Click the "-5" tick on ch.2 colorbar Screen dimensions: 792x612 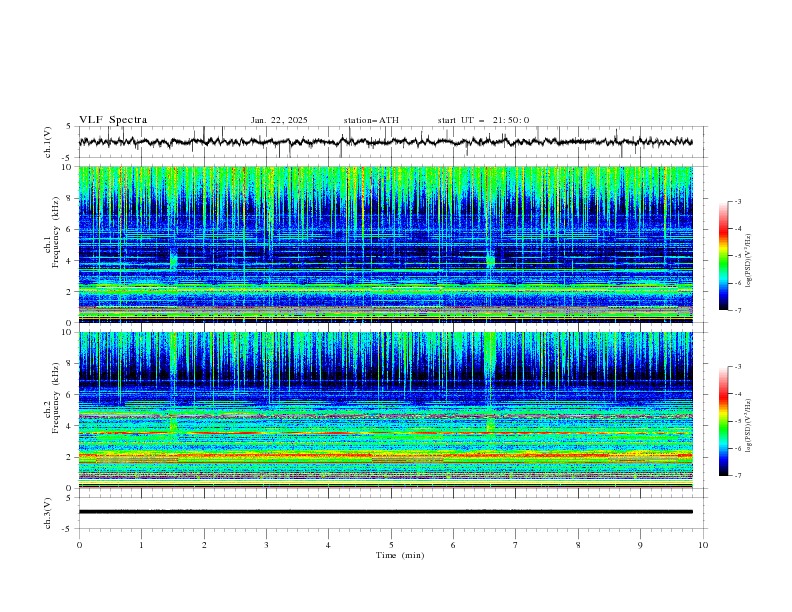point(737,421)
